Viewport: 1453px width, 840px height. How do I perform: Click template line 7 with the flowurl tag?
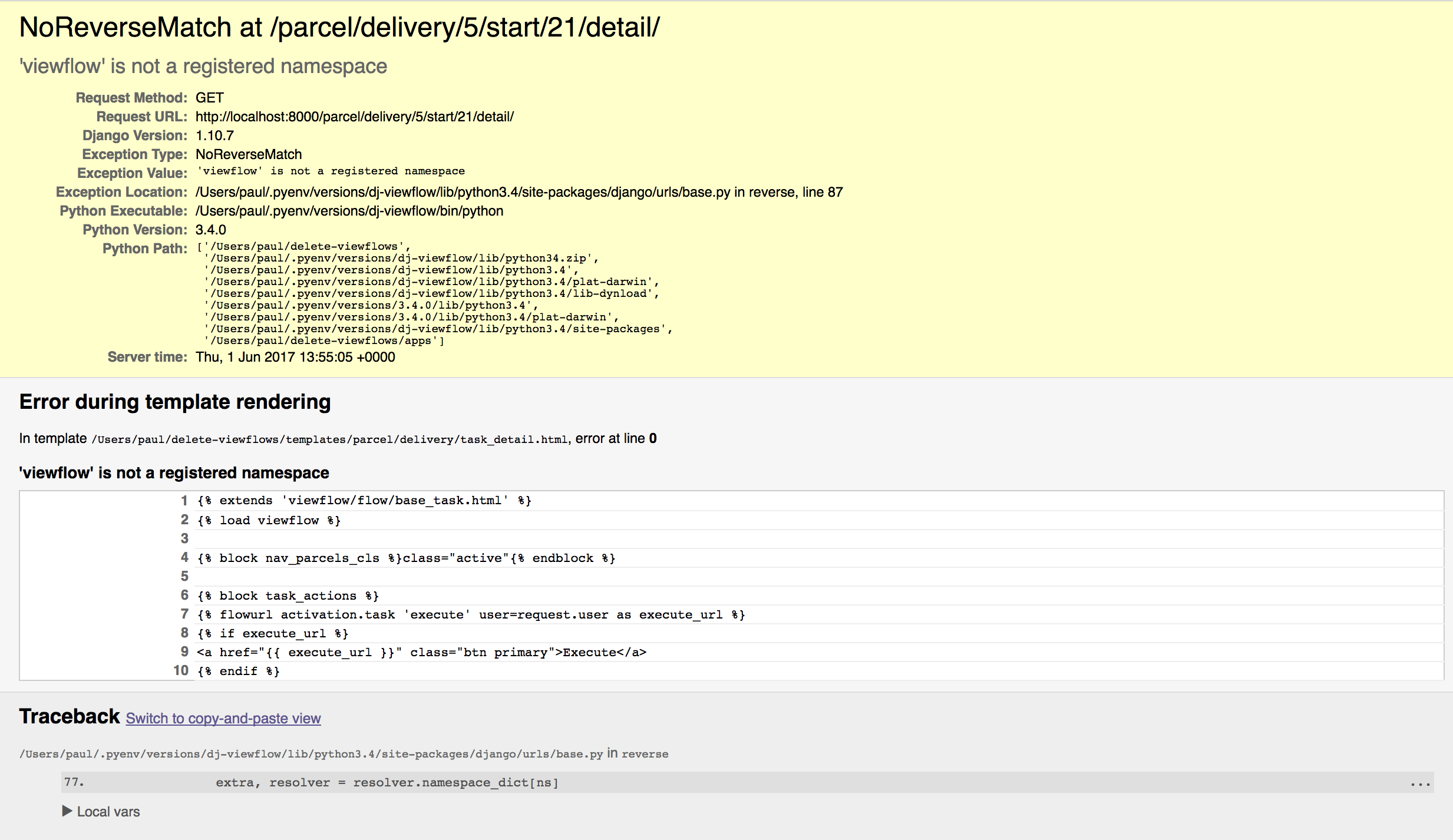(470, 615)
